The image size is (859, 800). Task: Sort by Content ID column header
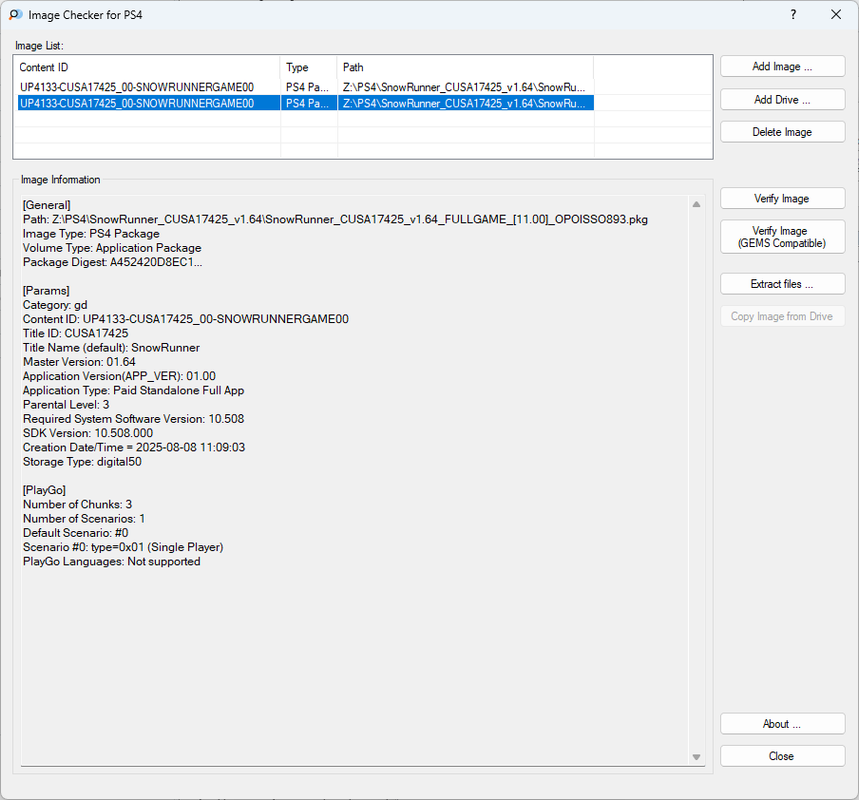point(147,67)
